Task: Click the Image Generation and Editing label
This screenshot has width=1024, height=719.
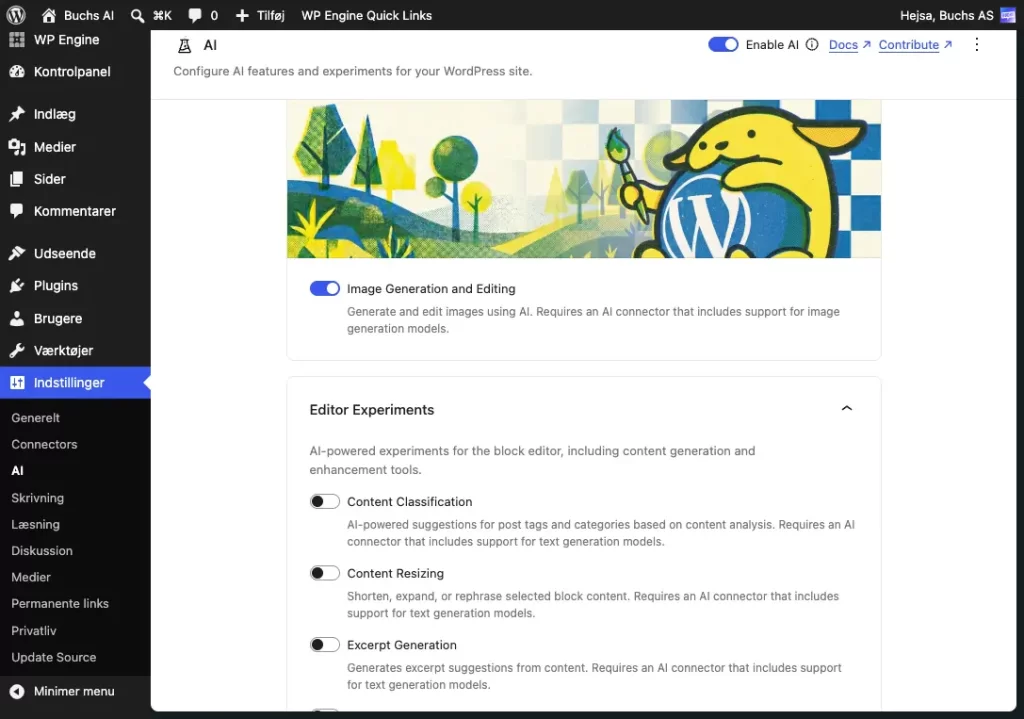Action: pos(431,289)
